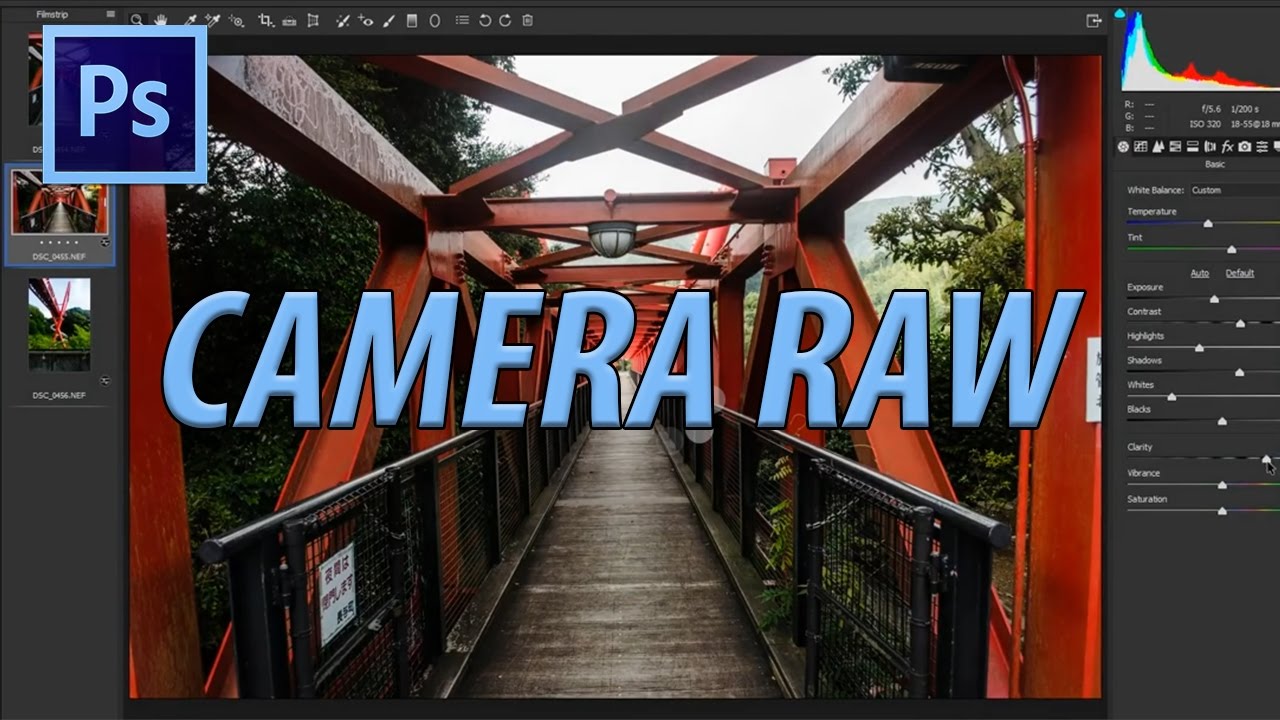Screen dimensions: 1280x720
Task: Click the 'Filmstrip' panel title
Action: (51, 15)
